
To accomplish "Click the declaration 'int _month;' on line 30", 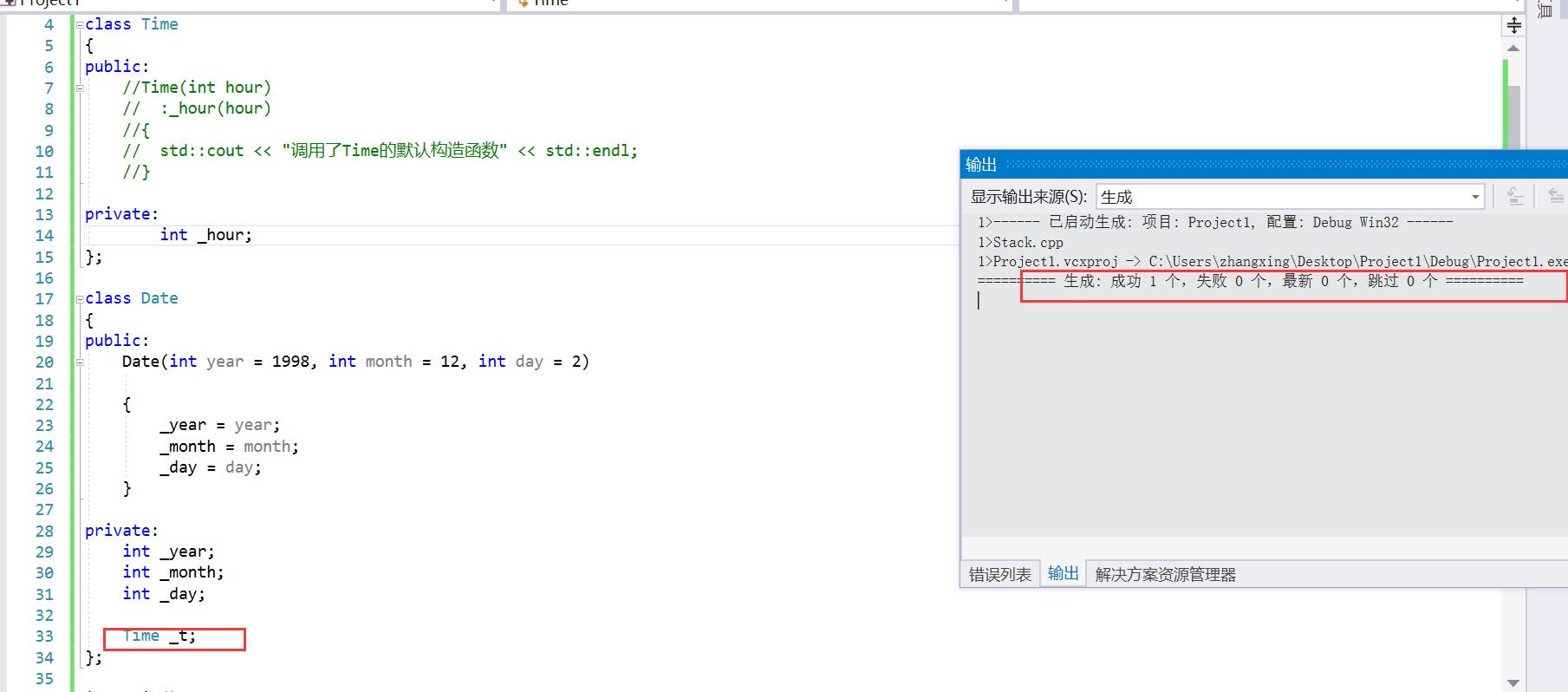I will [173, 572].
